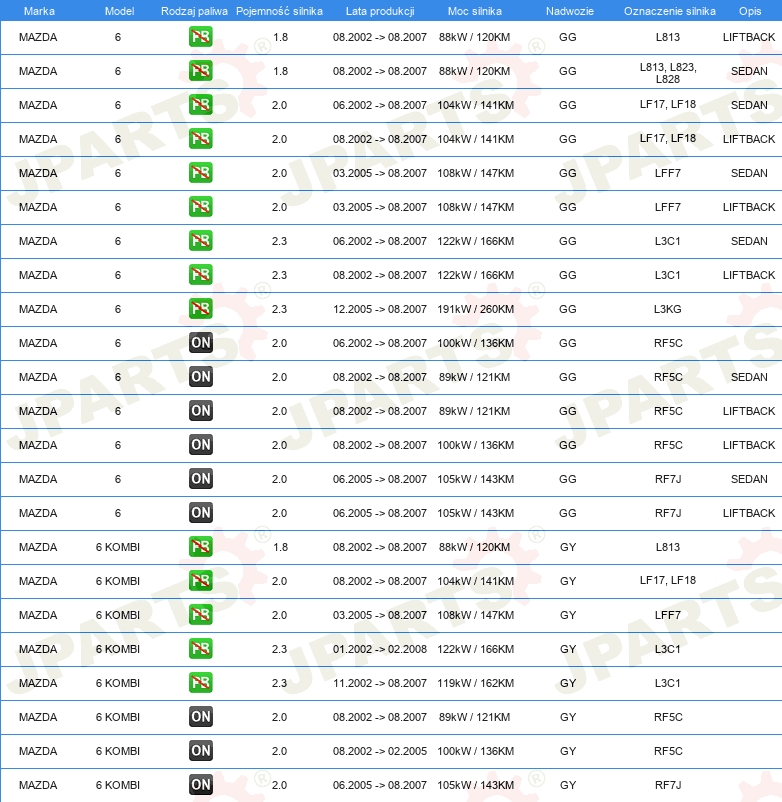The image size is (782, 802).
Task: Click the Opis column header
Action: click(750, 11)
